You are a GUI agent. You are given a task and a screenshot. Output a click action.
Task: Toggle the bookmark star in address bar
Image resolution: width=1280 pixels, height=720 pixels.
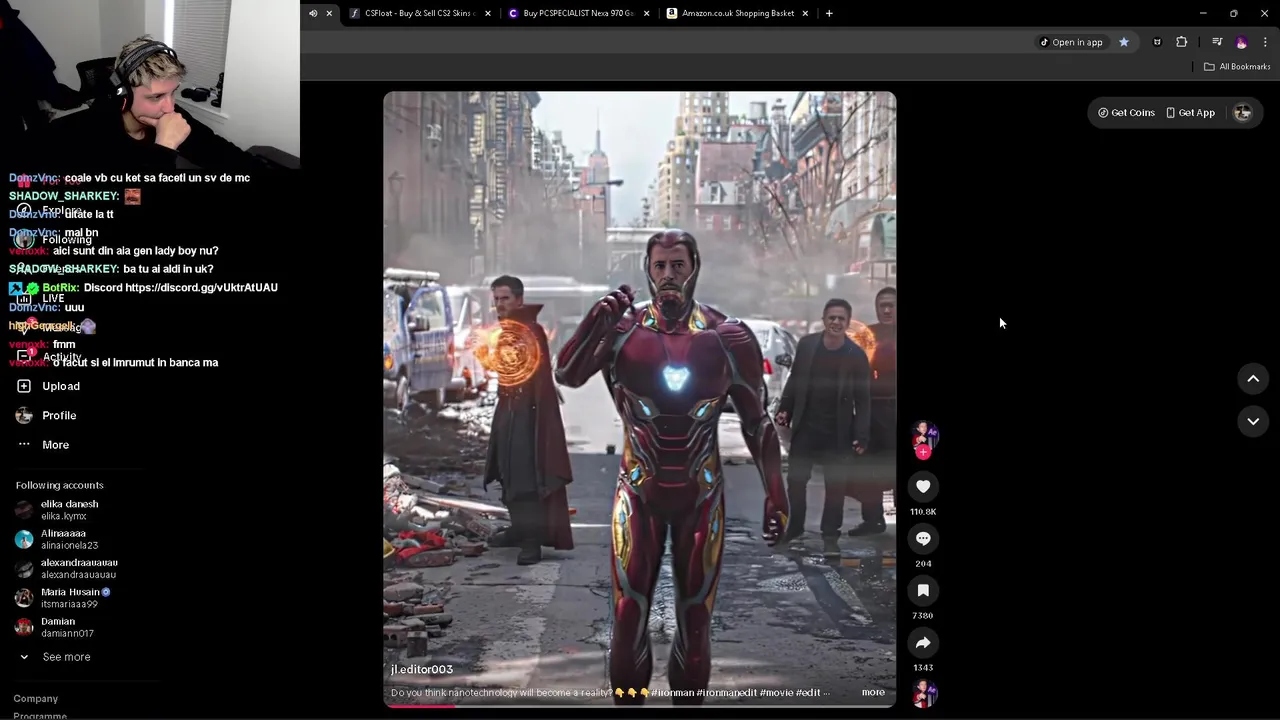coord(1124,42)
